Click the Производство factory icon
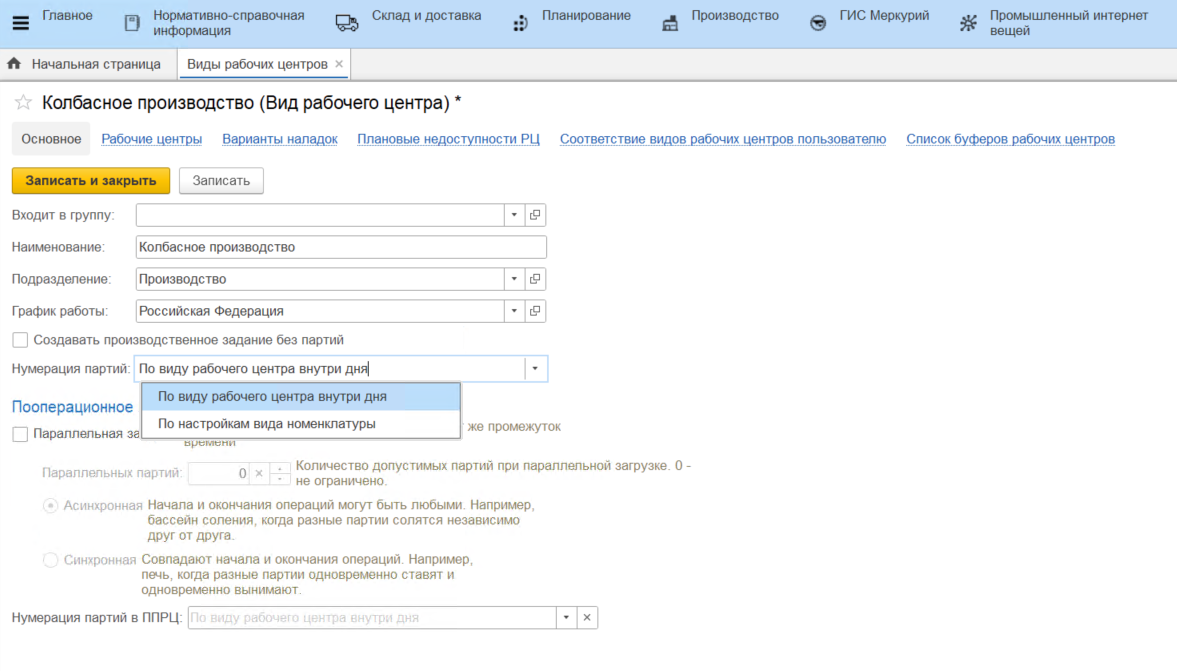 point(670,23)
